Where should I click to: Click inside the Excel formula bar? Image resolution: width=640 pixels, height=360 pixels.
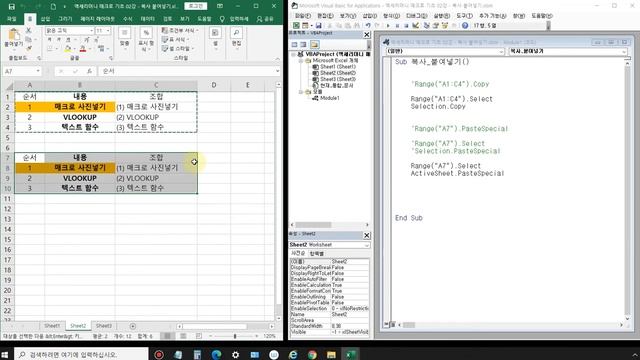pos(188,71)
